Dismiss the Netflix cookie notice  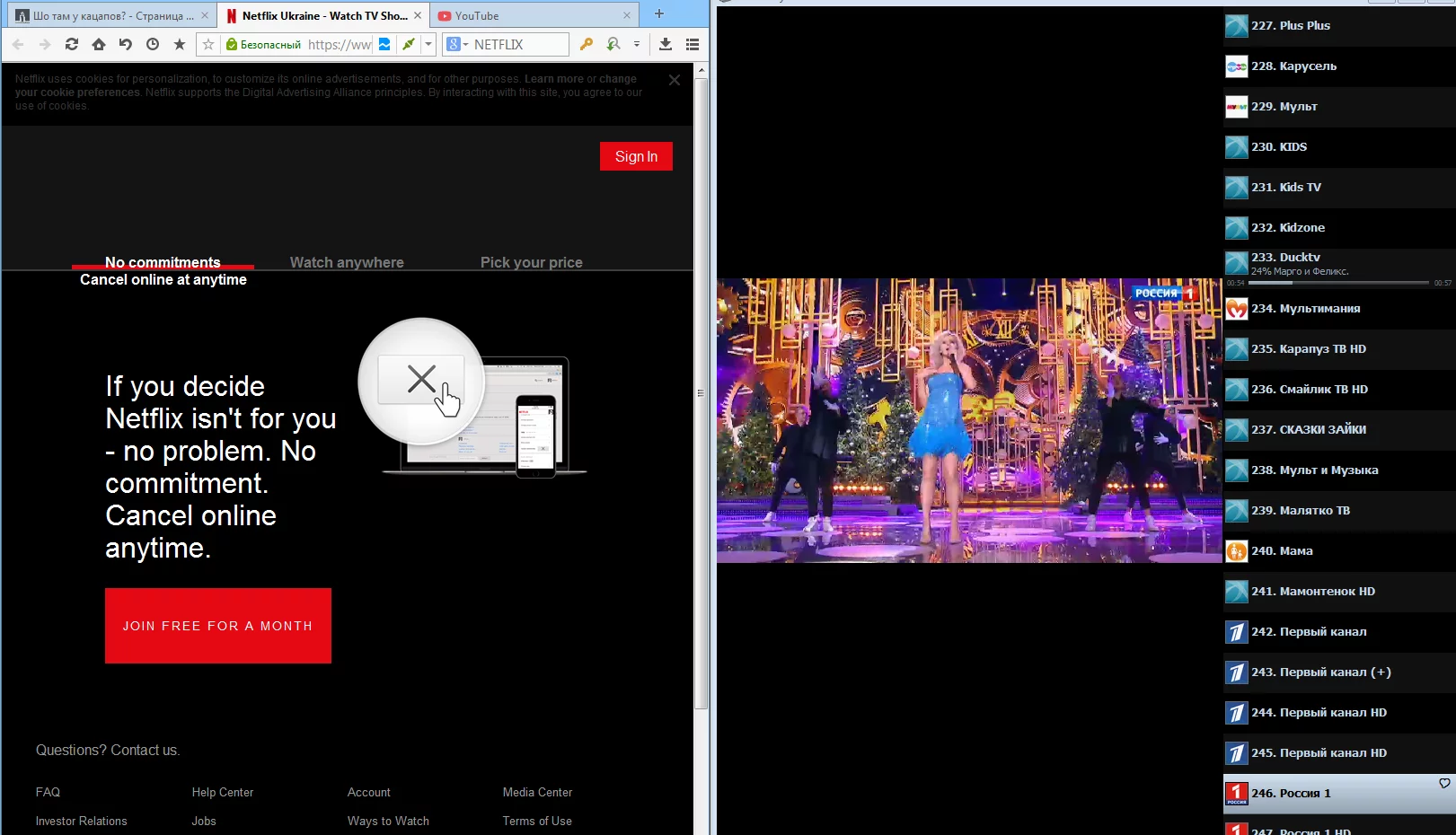(x=675, y=80)
